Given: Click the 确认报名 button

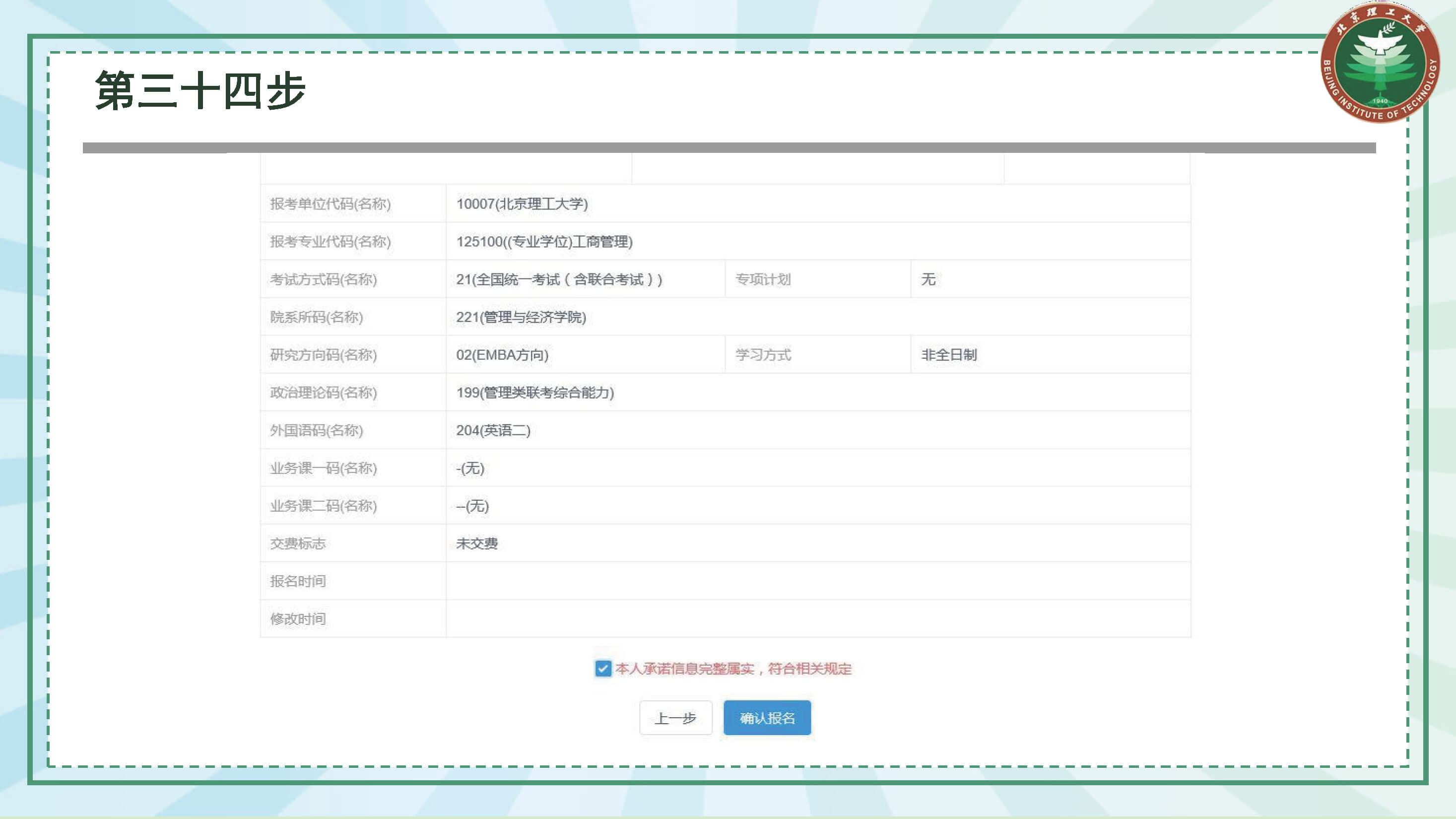Looking at the screenshot, I should click(x=767, y=718).
